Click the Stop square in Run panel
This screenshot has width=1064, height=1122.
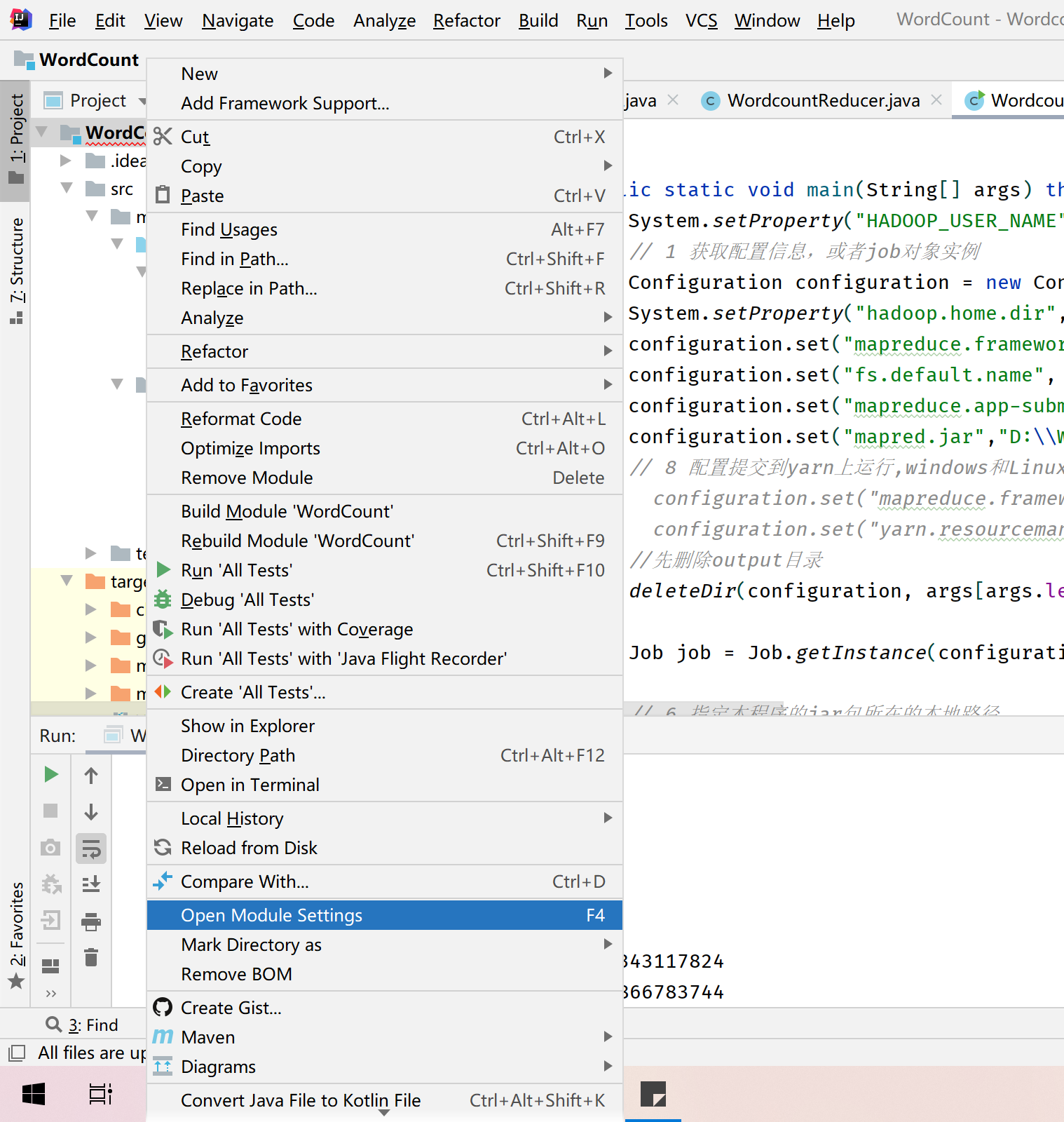coord(50,811)
